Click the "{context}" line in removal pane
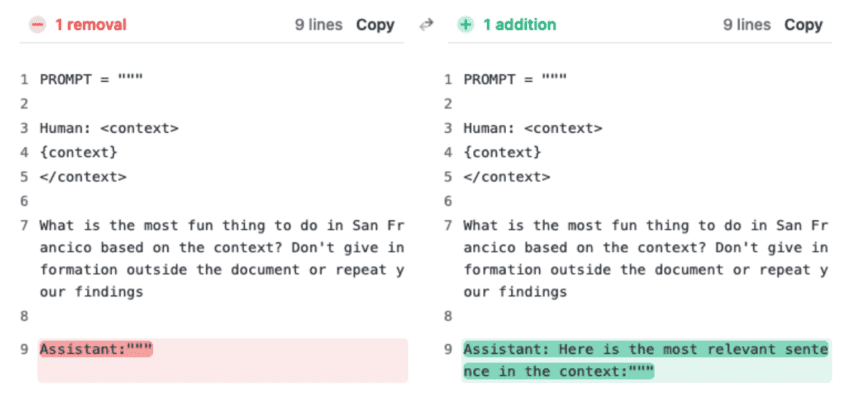This screenshot has width=845, height=400. 79,152
